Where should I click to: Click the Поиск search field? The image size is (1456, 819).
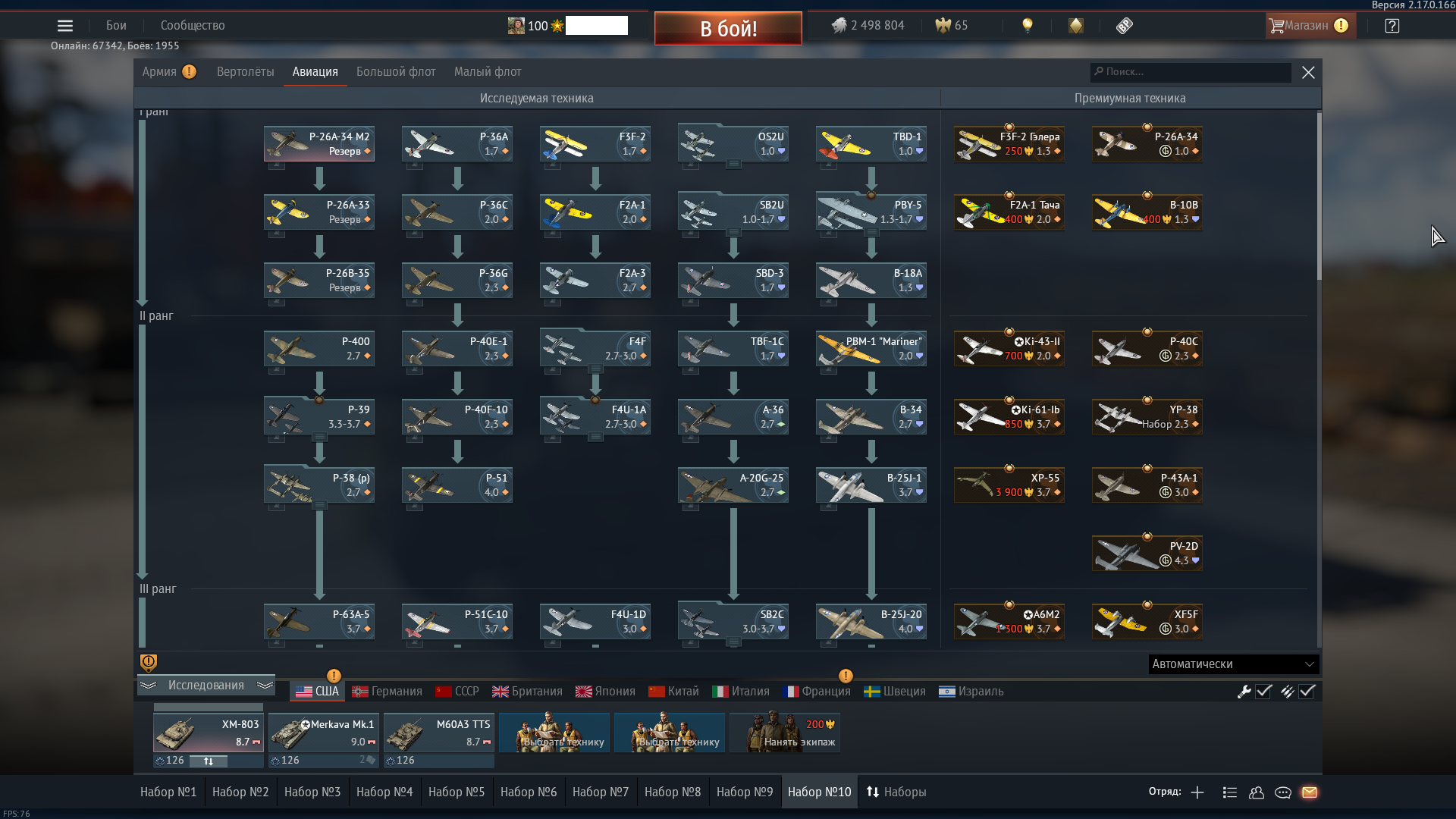tap(1191, 72)
